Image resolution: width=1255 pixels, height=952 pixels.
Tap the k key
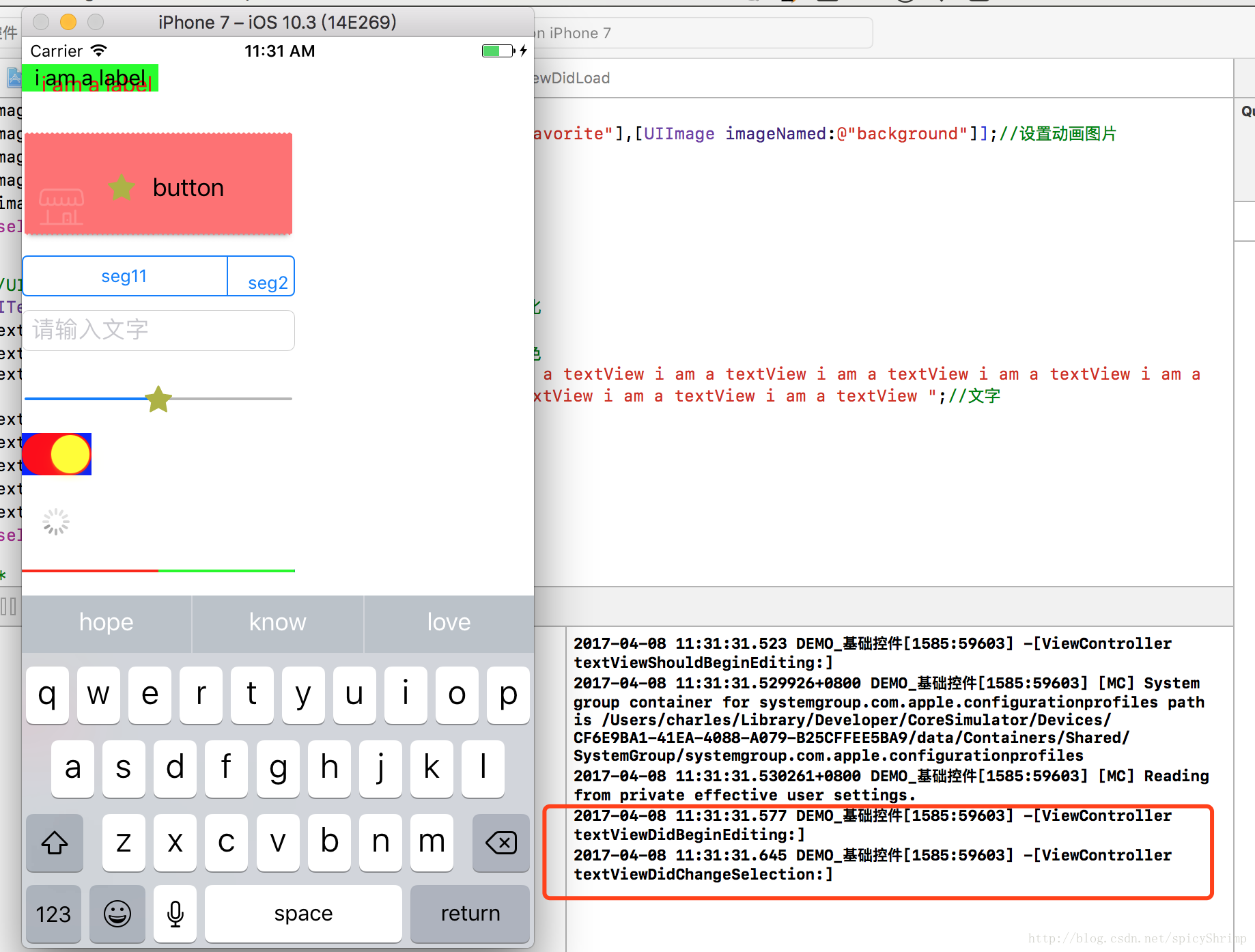(432, 769)
